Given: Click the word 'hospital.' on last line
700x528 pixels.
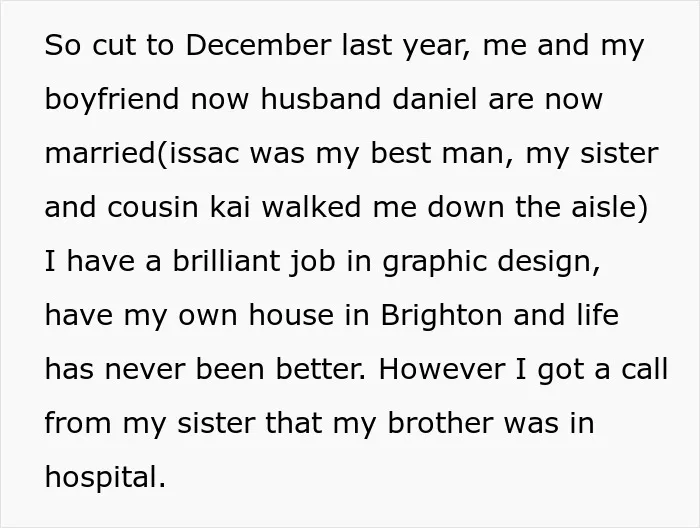Looking at the screenshot, I should 105,478.
